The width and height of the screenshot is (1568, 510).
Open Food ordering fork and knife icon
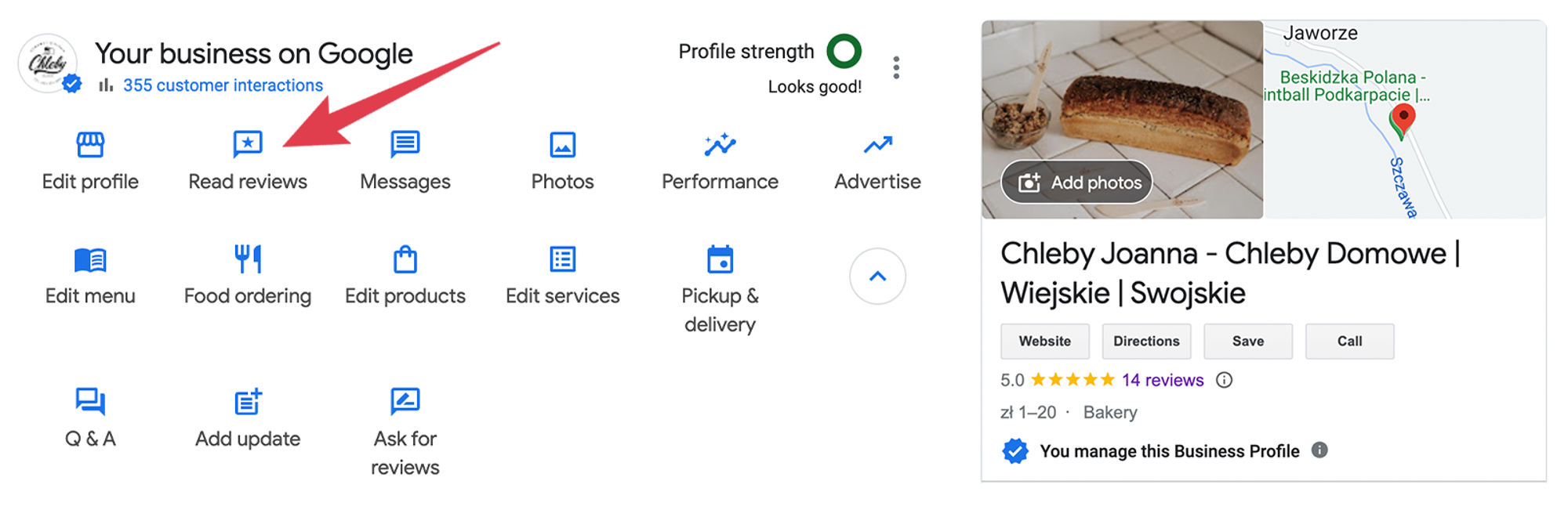(x=248, y=259)
